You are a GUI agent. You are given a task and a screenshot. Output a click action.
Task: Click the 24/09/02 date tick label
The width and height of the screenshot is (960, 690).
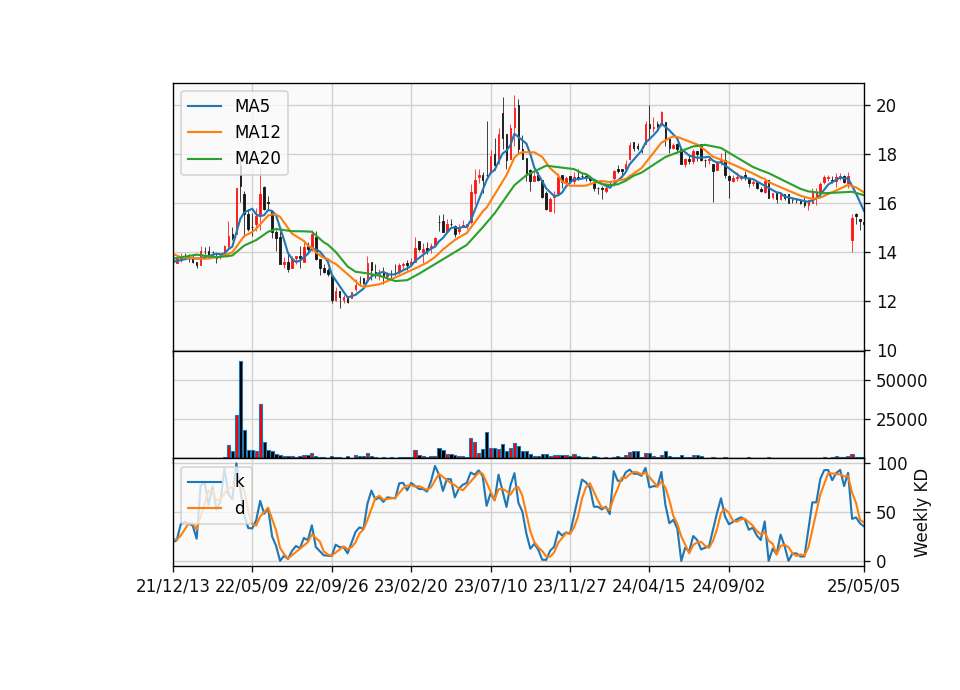pos(729,587)
